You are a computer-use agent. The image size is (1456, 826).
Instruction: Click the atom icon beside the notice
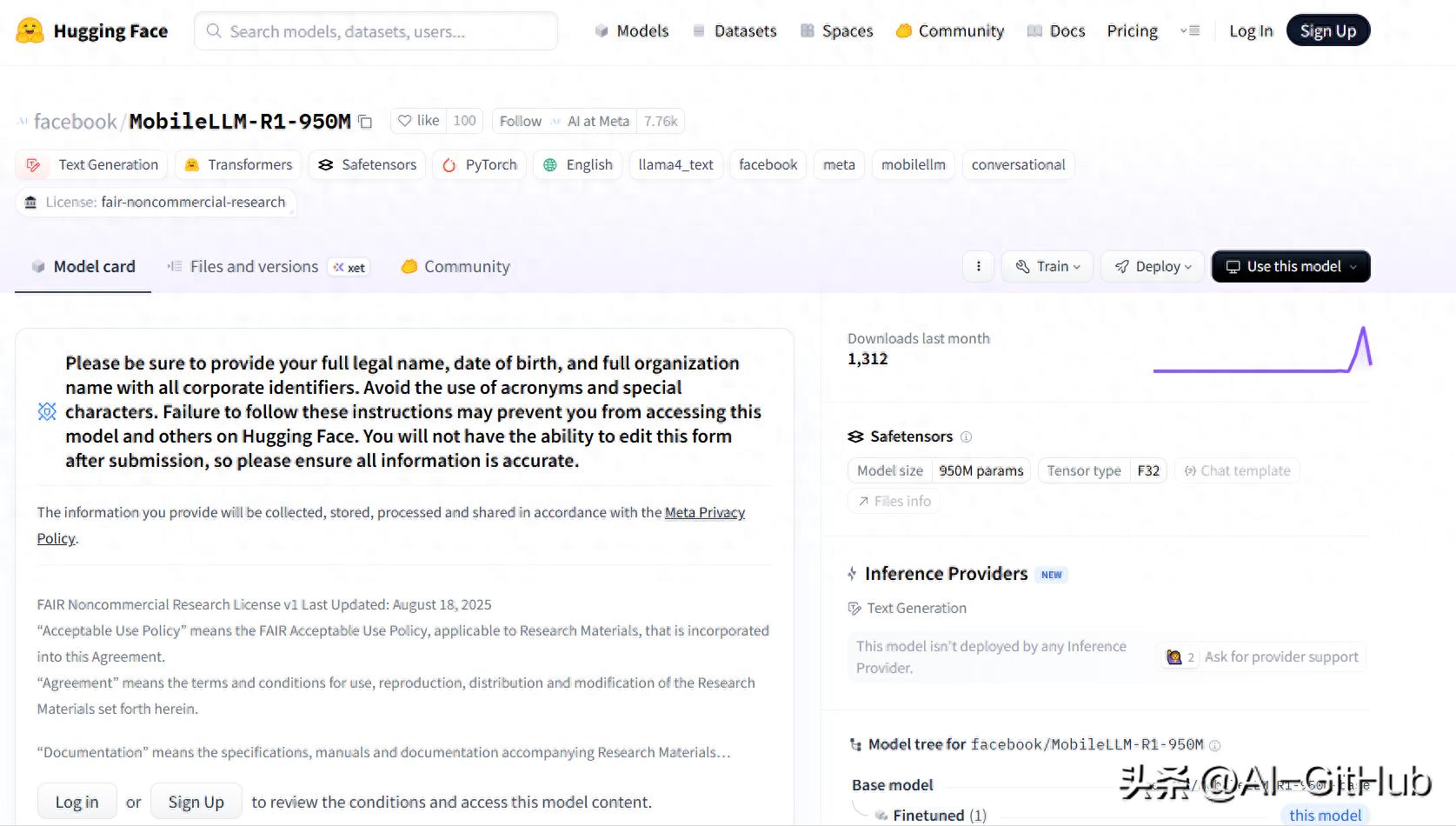[47, 411]
